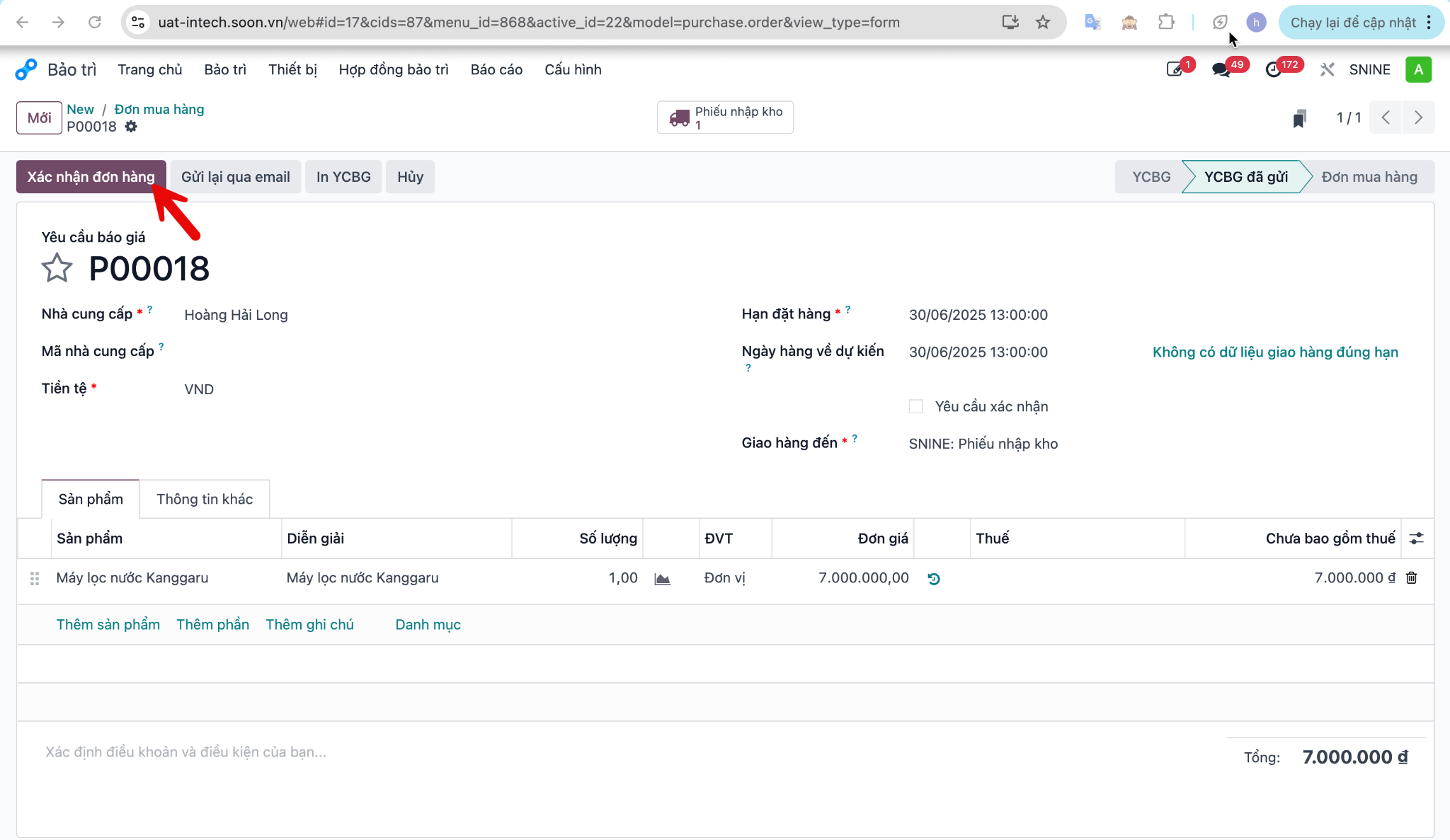Image resolution: width=1450 pixels, height=840 pixels.
Task: Delete the Máy lọc nước Kanggaru line with trash icon
Action: pos(1411,578)
